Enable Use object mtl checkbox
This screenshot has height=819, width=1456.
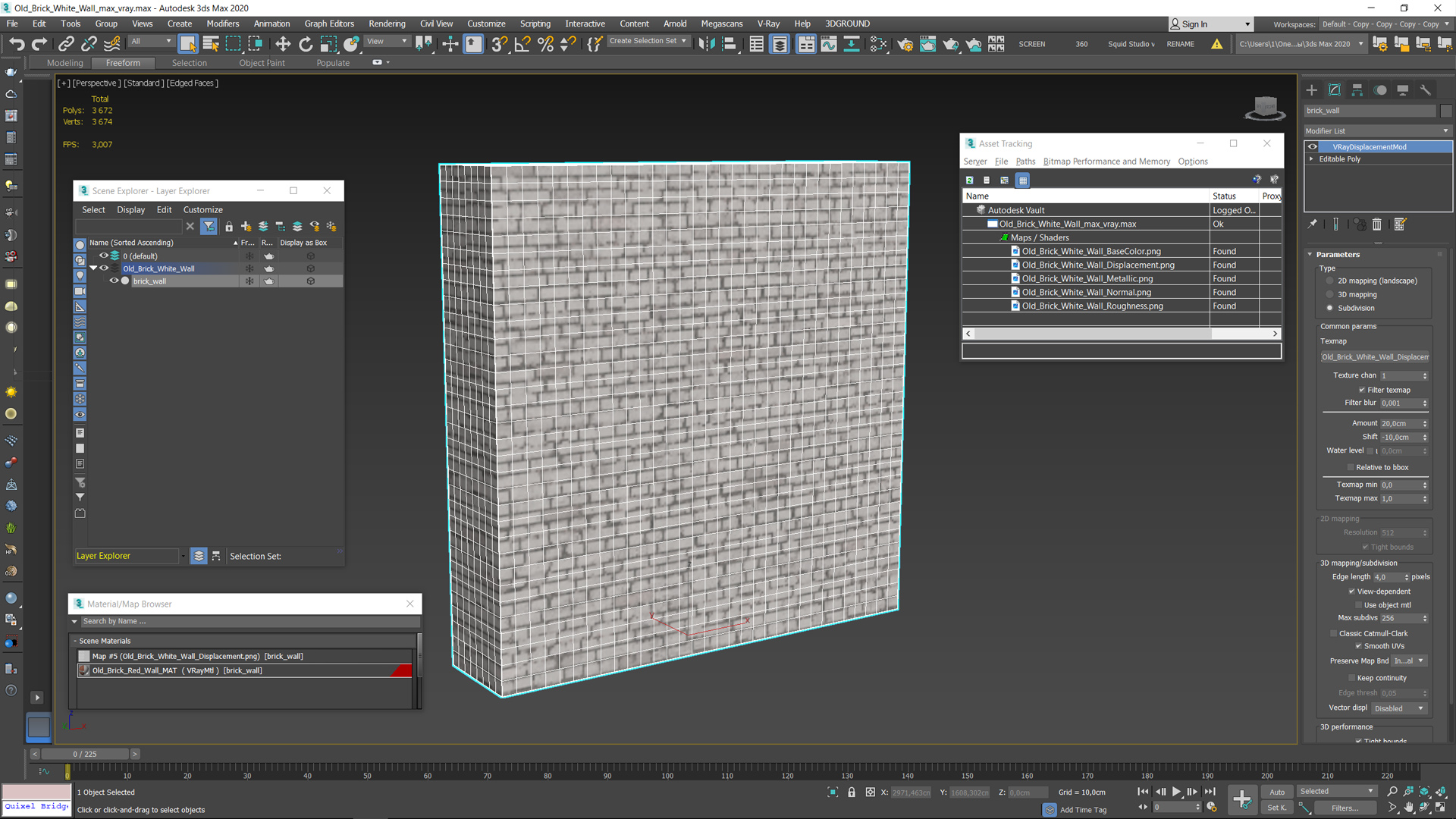coord(1358,605)
